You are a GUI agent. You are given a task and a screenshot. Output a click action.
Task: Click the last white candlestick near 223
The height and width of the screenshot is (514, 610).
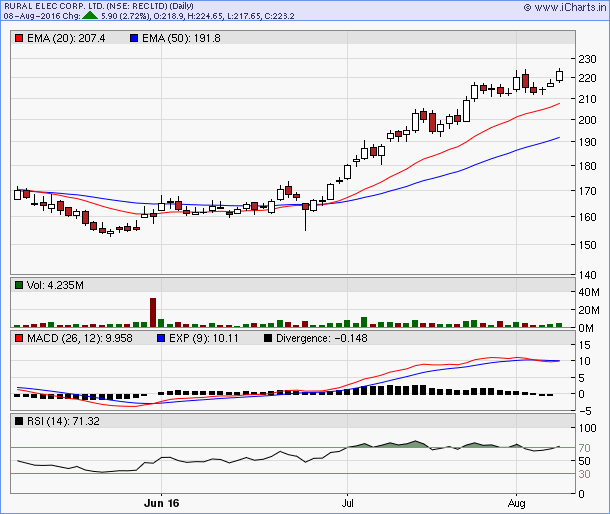click(559, 75)
